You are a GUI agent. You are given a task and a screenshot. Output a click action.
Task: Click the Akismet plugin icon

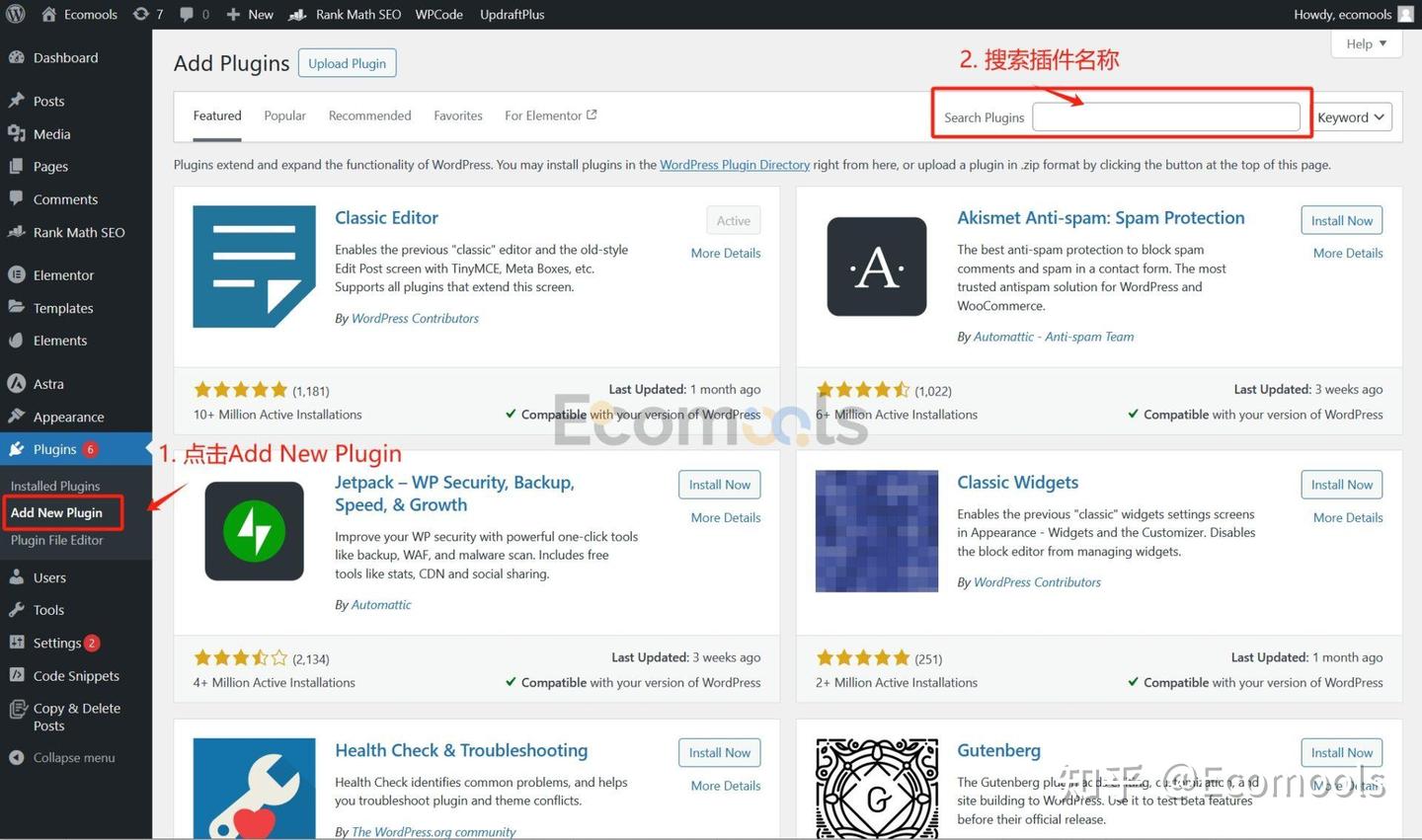coord(876,267)
